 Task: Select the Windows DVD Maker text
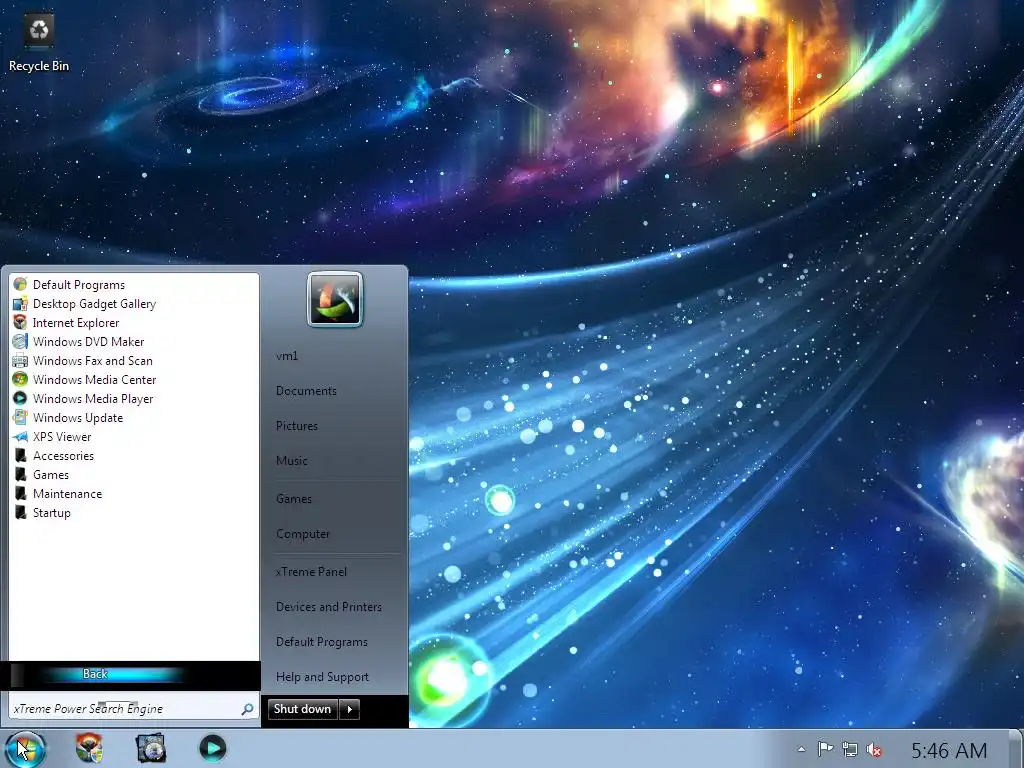point(89,342)
